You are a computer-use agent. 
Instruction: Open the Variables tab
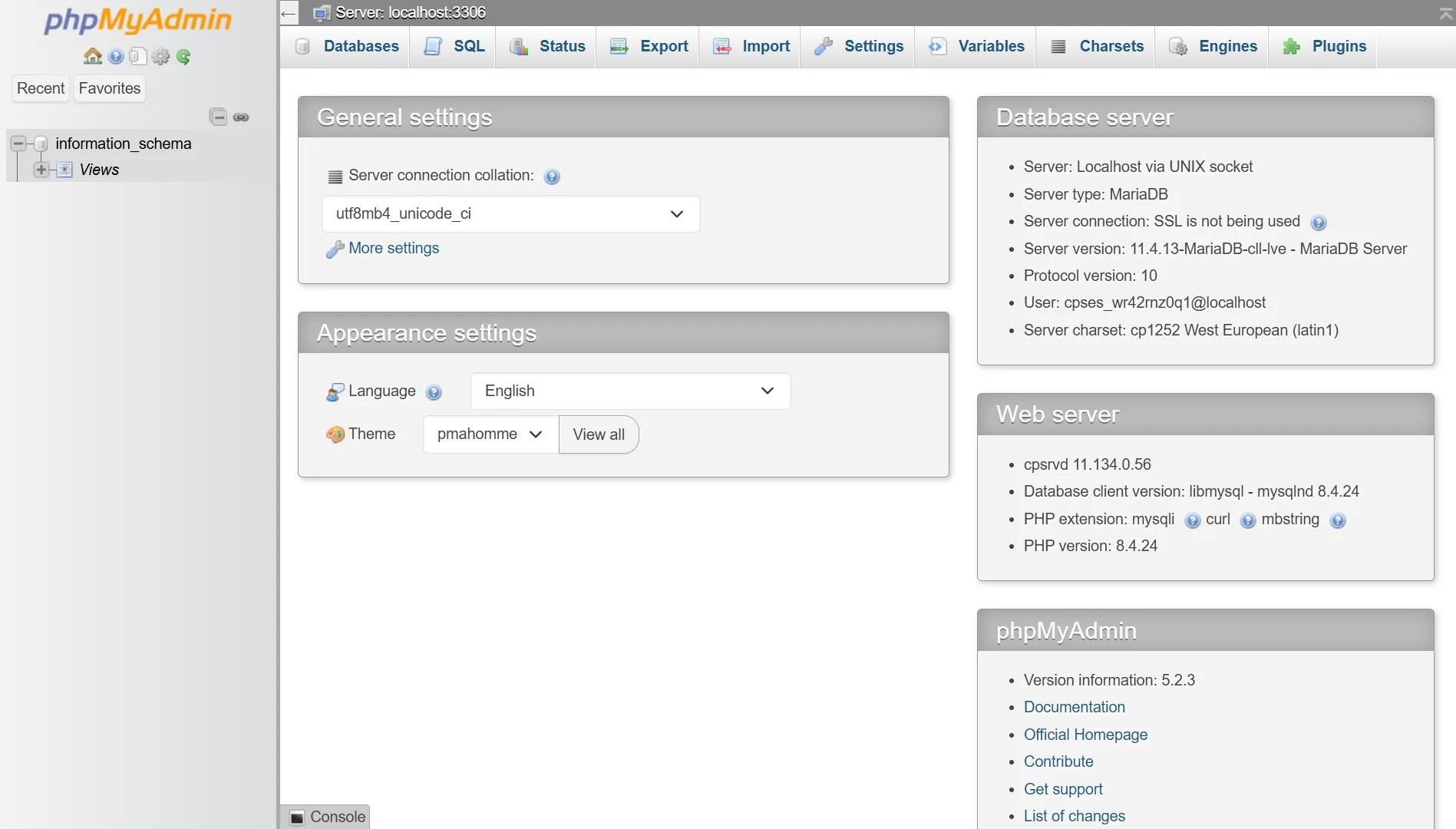click(976, 46)
